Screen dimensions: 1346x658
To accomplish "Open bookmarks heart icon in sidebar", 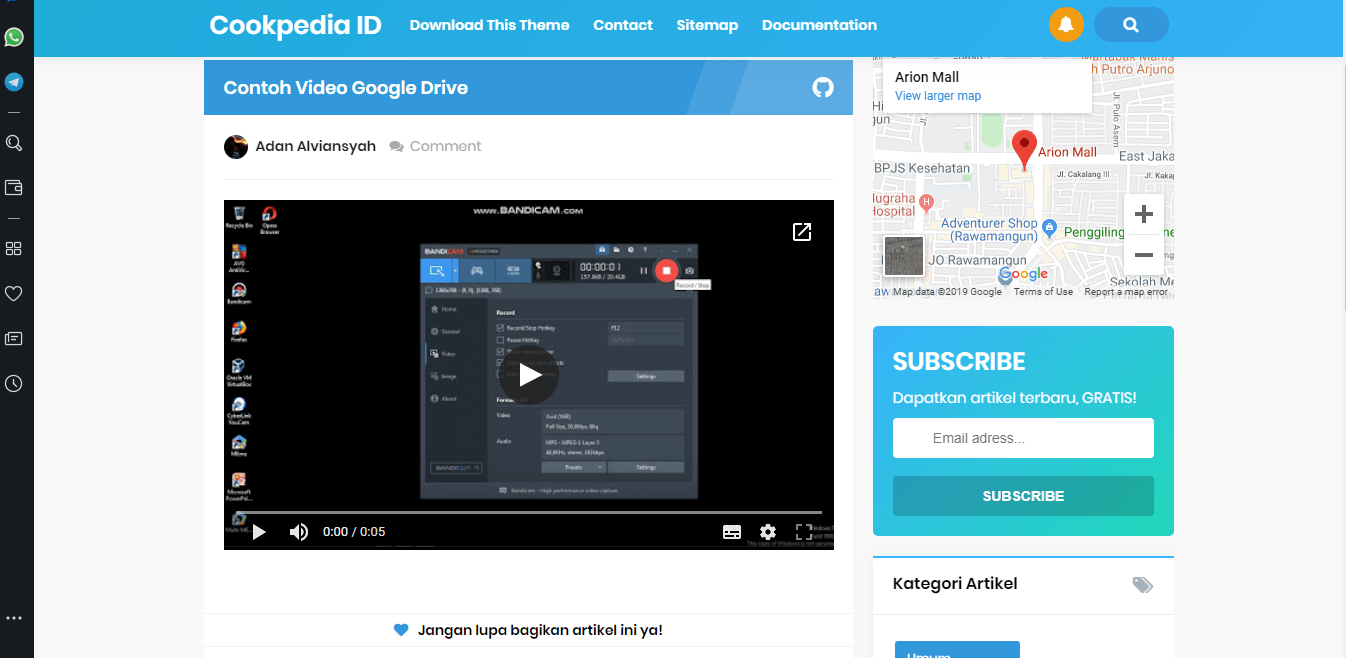I will [x=14, y=293].
